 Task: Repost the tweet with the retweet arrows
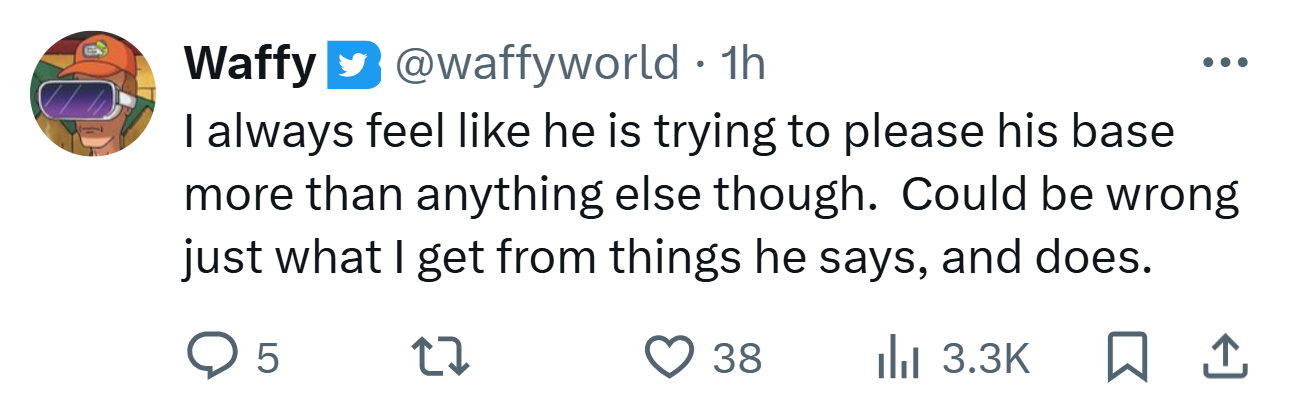pos(440,357)
